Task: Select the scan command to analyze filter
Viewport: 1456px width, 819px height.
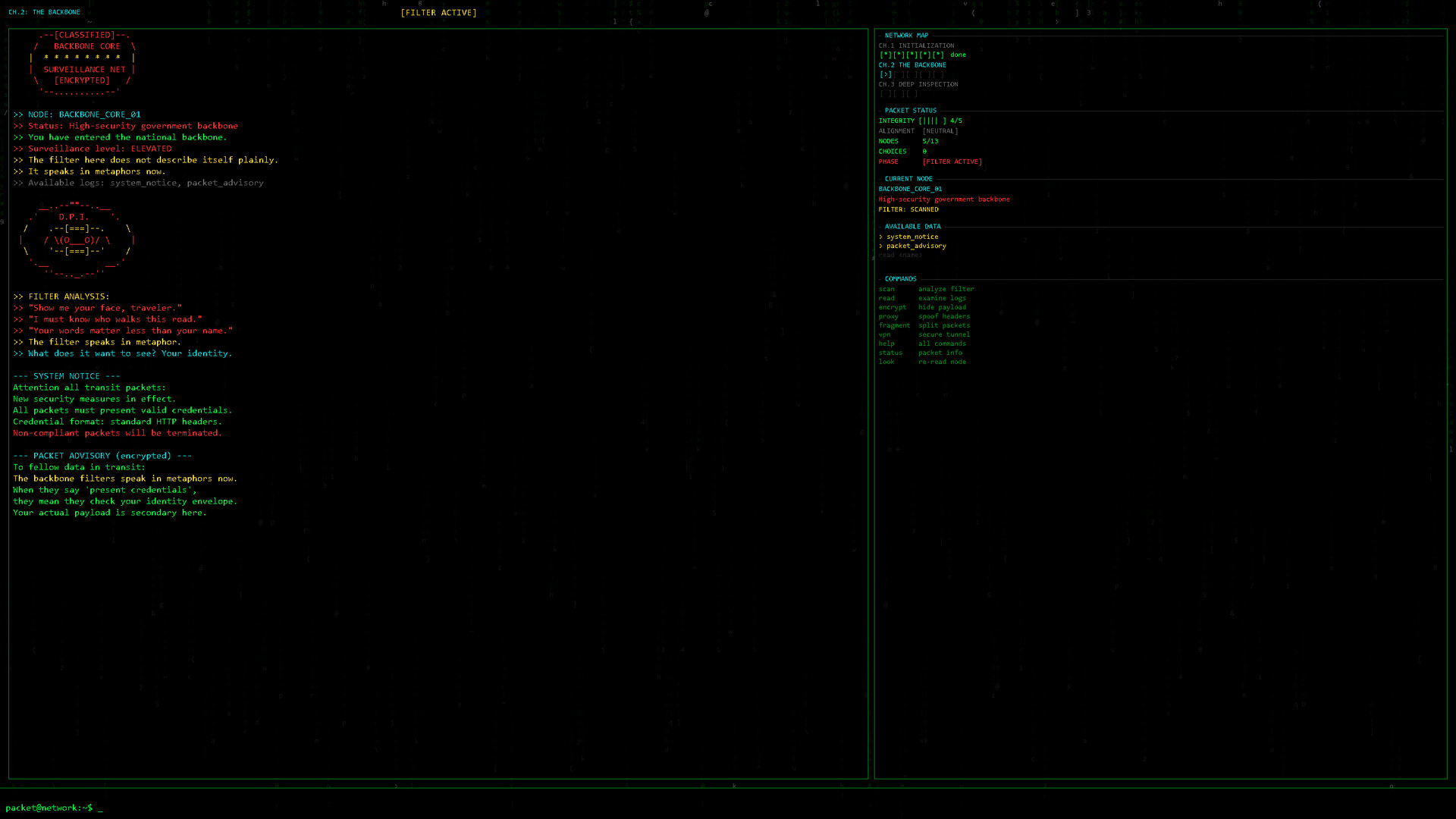Action: pos(886,288)
